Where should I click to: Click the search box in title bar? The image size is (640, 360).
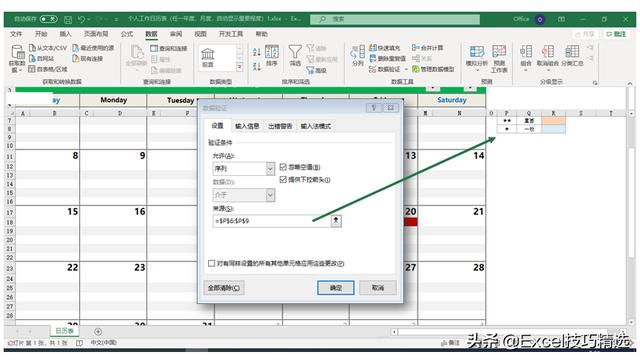[395, 19]
